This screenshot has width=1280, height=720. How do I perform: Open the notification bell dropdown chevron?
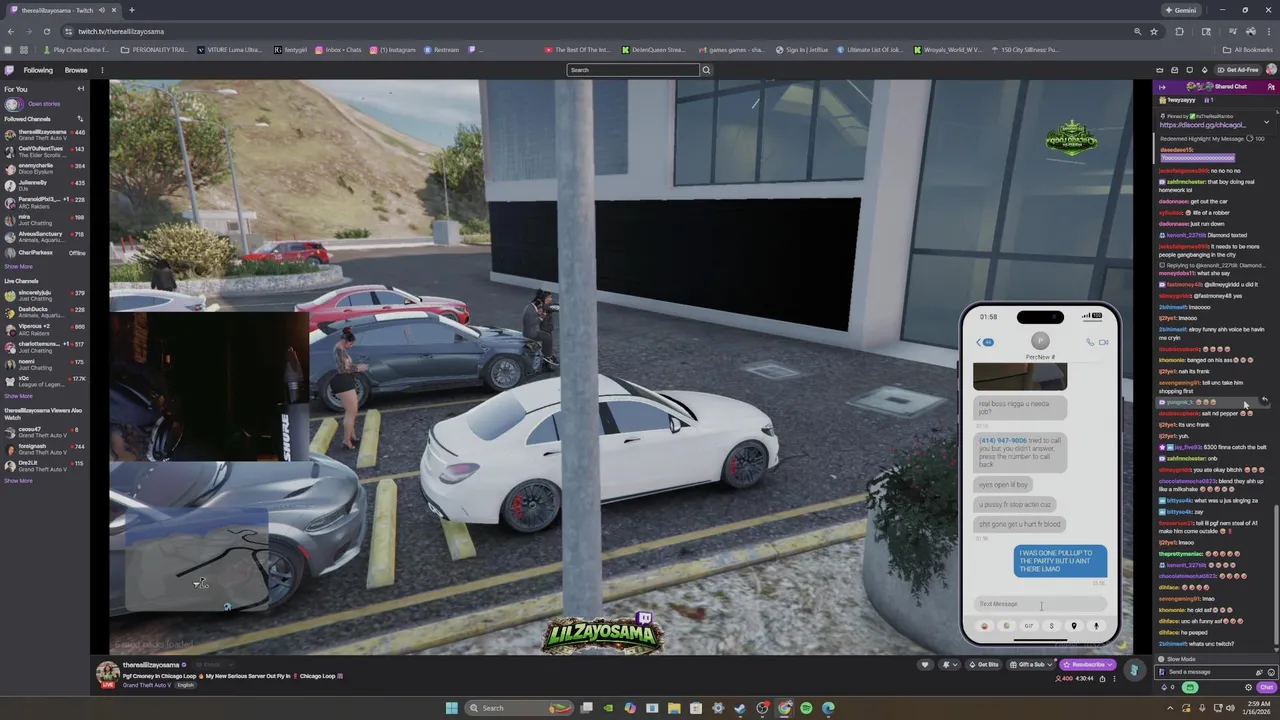(957, 665)
